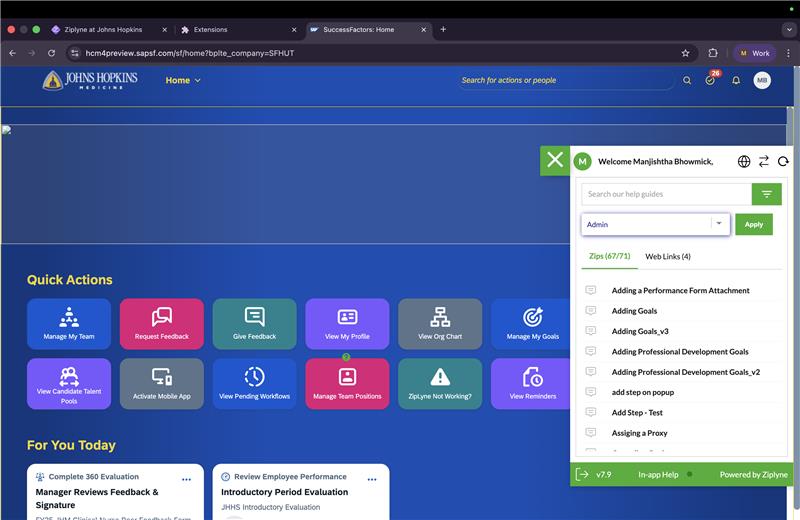Open the Adding Goals guide
This screenshot has height=520, width=800.
[634, 311]
